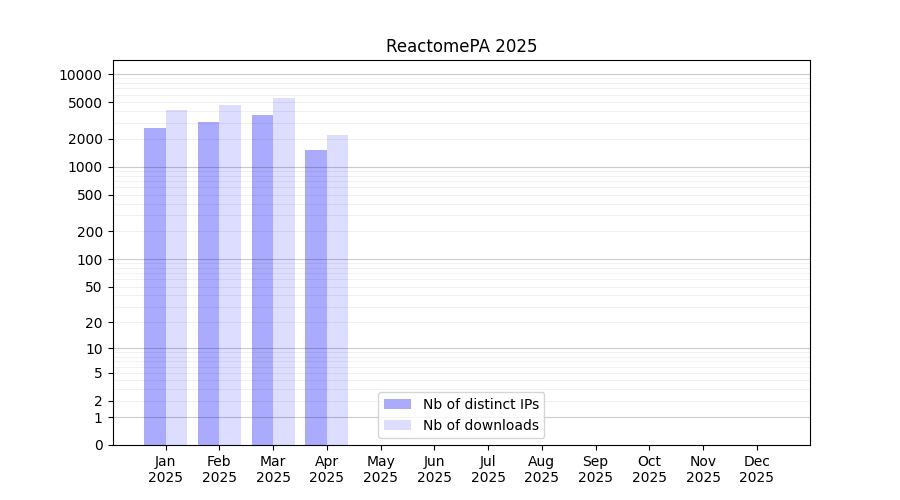Click the chart title ReactomePA 2025
The image size is (900, 500).
(461, 46)
